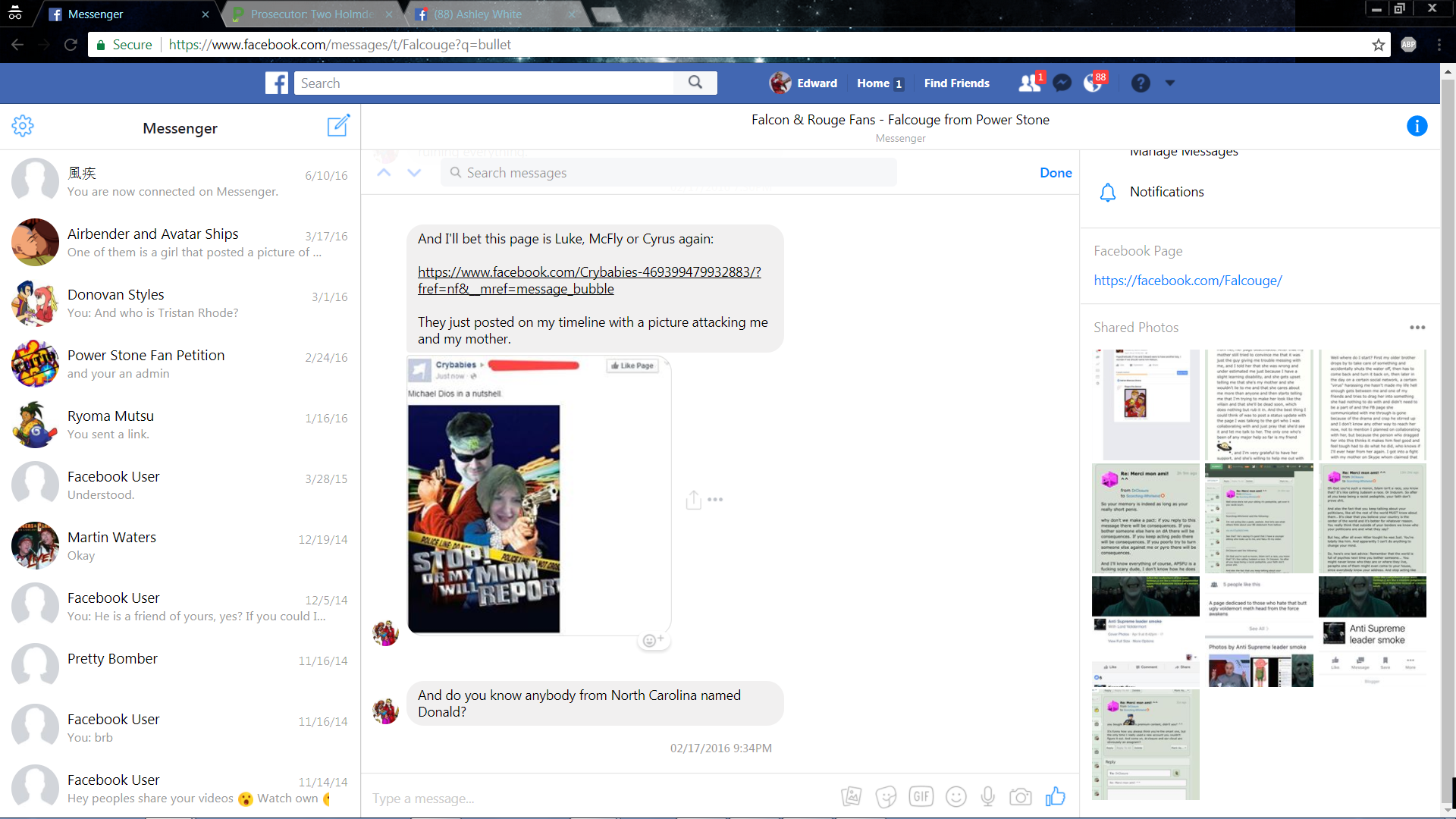This screenshot has width=1456, height=819.
Task: Open Facebook User conversation saying brb
Action: (180, 727)
